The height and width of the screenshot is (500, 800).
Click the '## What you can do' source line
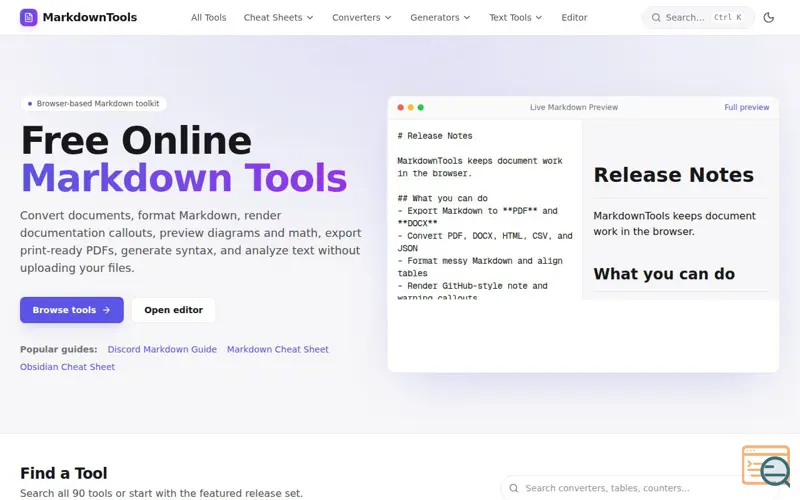[442, 198]
